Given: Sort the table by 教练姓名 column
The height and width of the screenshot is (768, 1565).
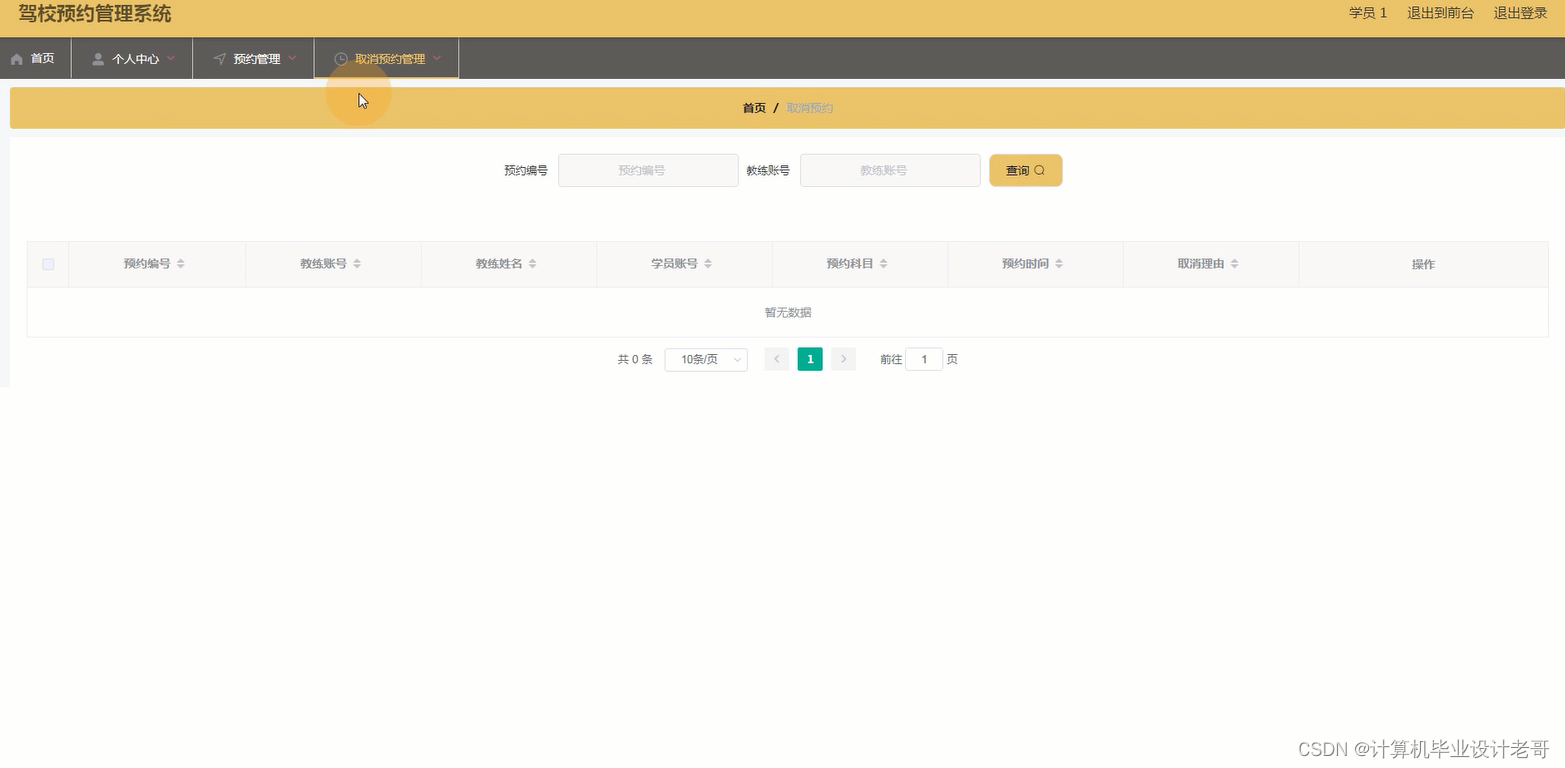Looking at the screenshot, I should coord(532,263).
